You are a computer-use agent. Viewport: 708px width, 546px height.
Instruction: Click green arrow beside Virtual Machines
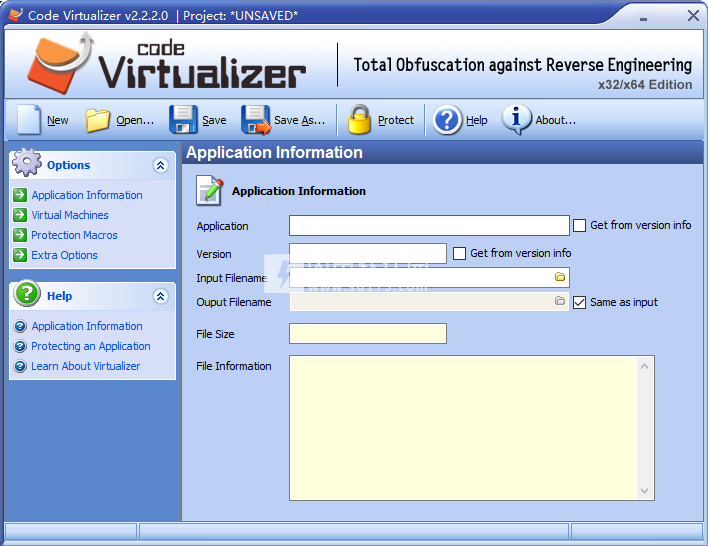(x=20, y=215)
